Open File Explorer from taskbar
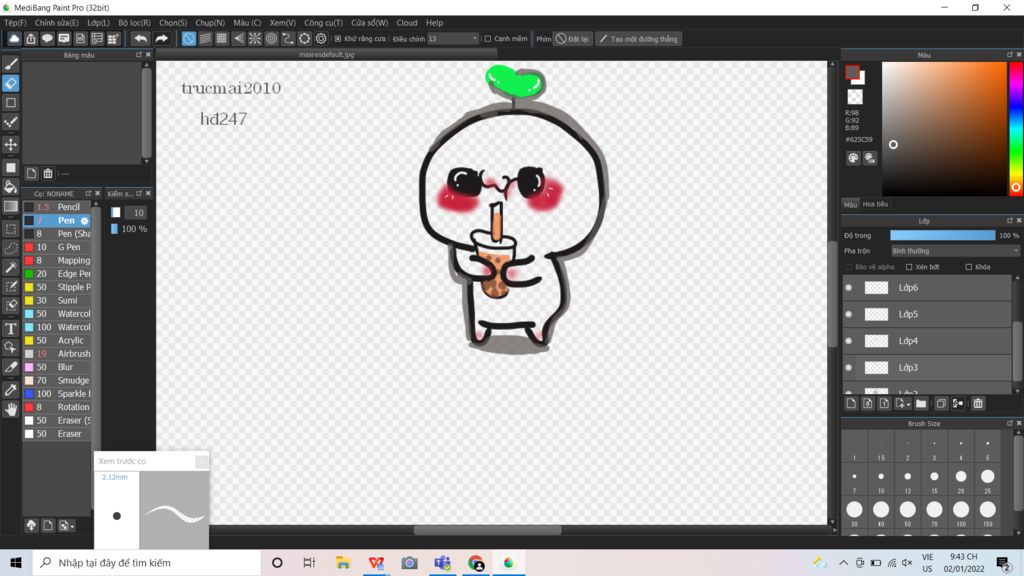The image size is (1024, 576). pos(343,562)
